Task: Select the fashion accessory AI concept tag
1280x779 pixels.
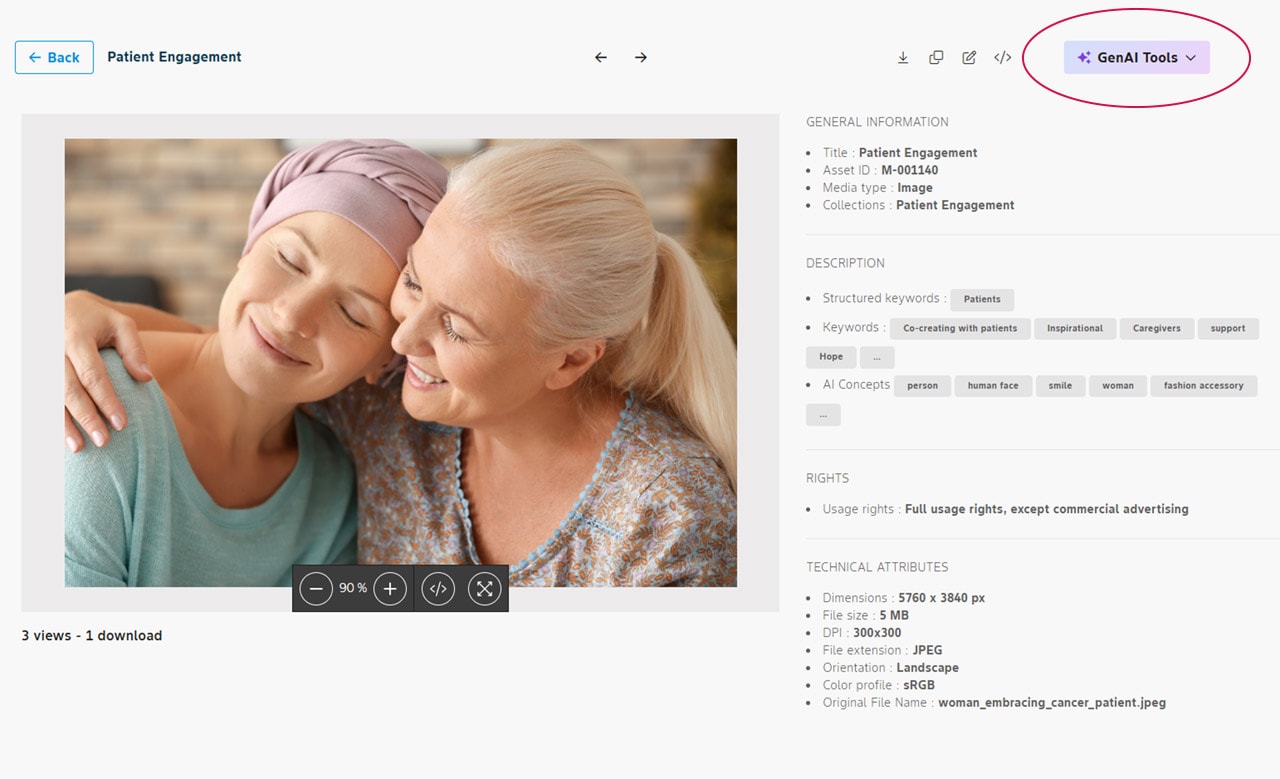Action: pyautogui.click(x=1204, y=386)
